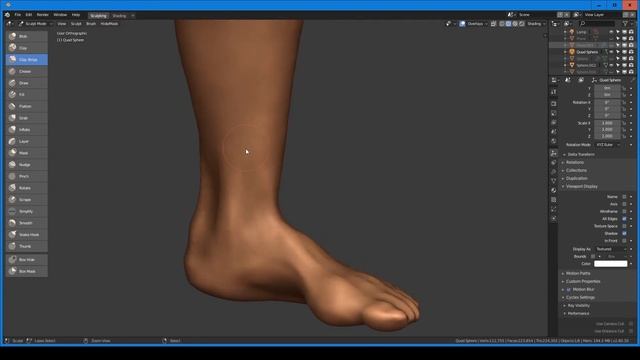Select the Box Hide tool
Image resolution: width=640 pixels, height=360 pixels.
click(x=27, y=260)
